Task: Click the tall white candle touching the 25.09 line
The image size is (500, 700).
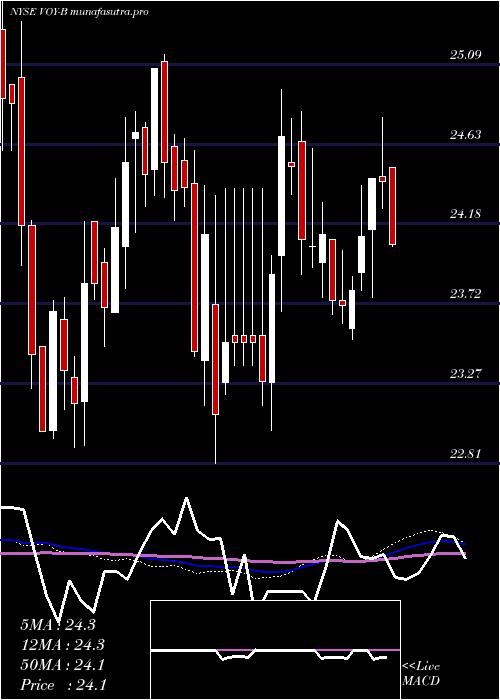Action: click(x=154, y=119)
